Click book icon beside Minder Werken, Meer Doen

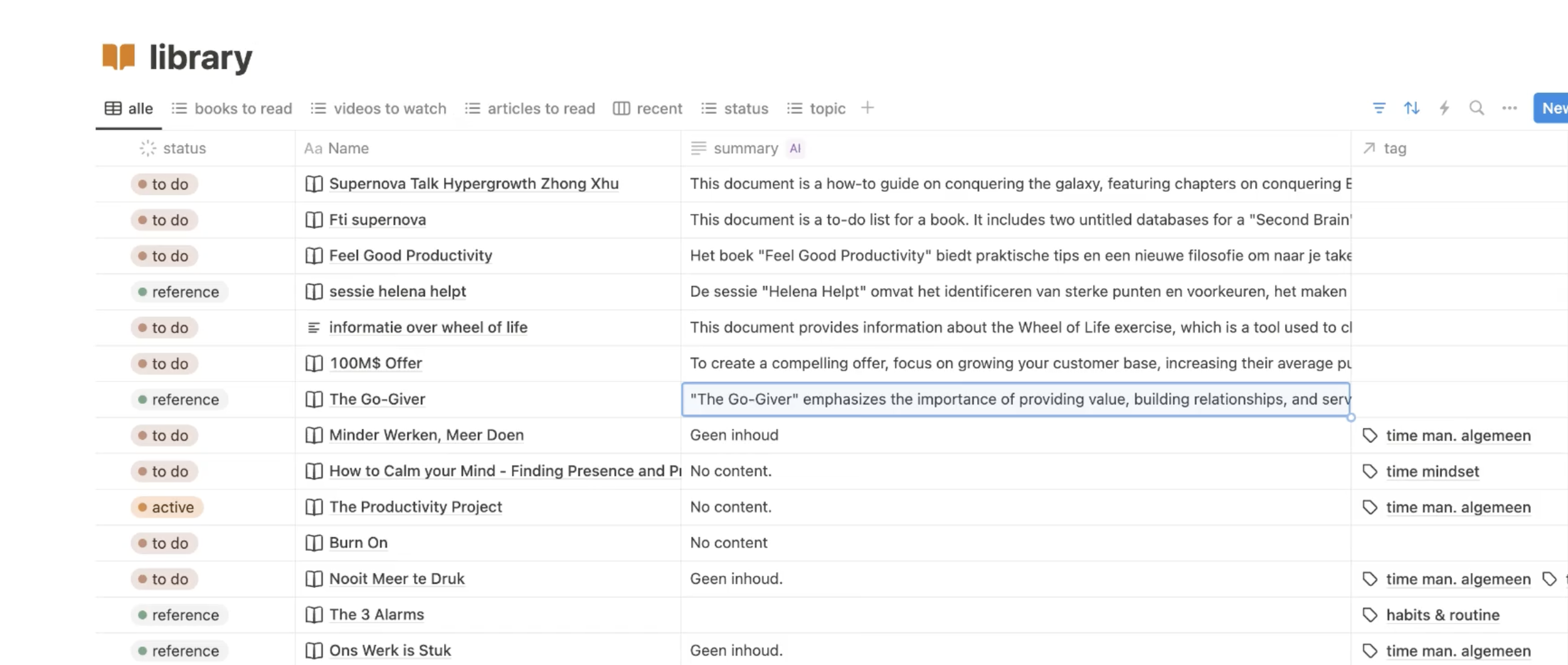pos(314,435)
